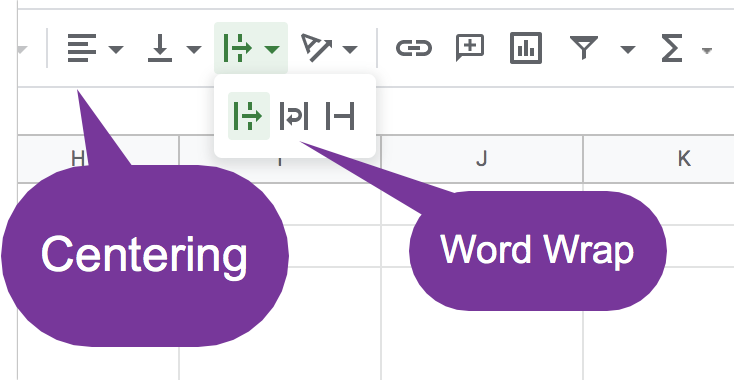Expand the green text wrapping dropdown arrow
Image resolution: width=734 pixels, height=380 pixels.
(272, 49)
